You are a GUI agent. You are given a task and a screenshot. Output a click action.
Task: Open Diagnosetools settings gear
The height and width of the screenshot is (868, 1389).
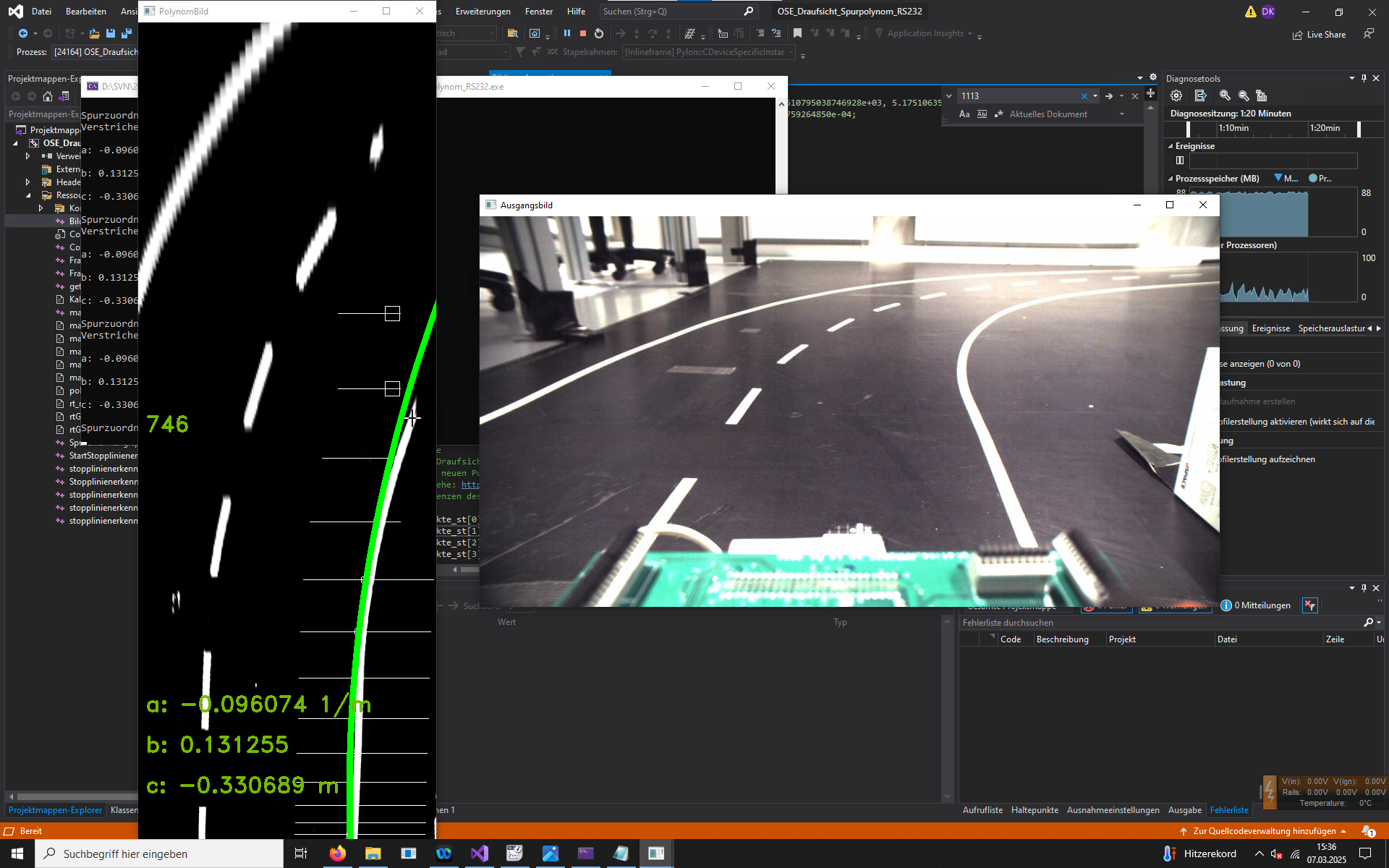point(1176,95)
